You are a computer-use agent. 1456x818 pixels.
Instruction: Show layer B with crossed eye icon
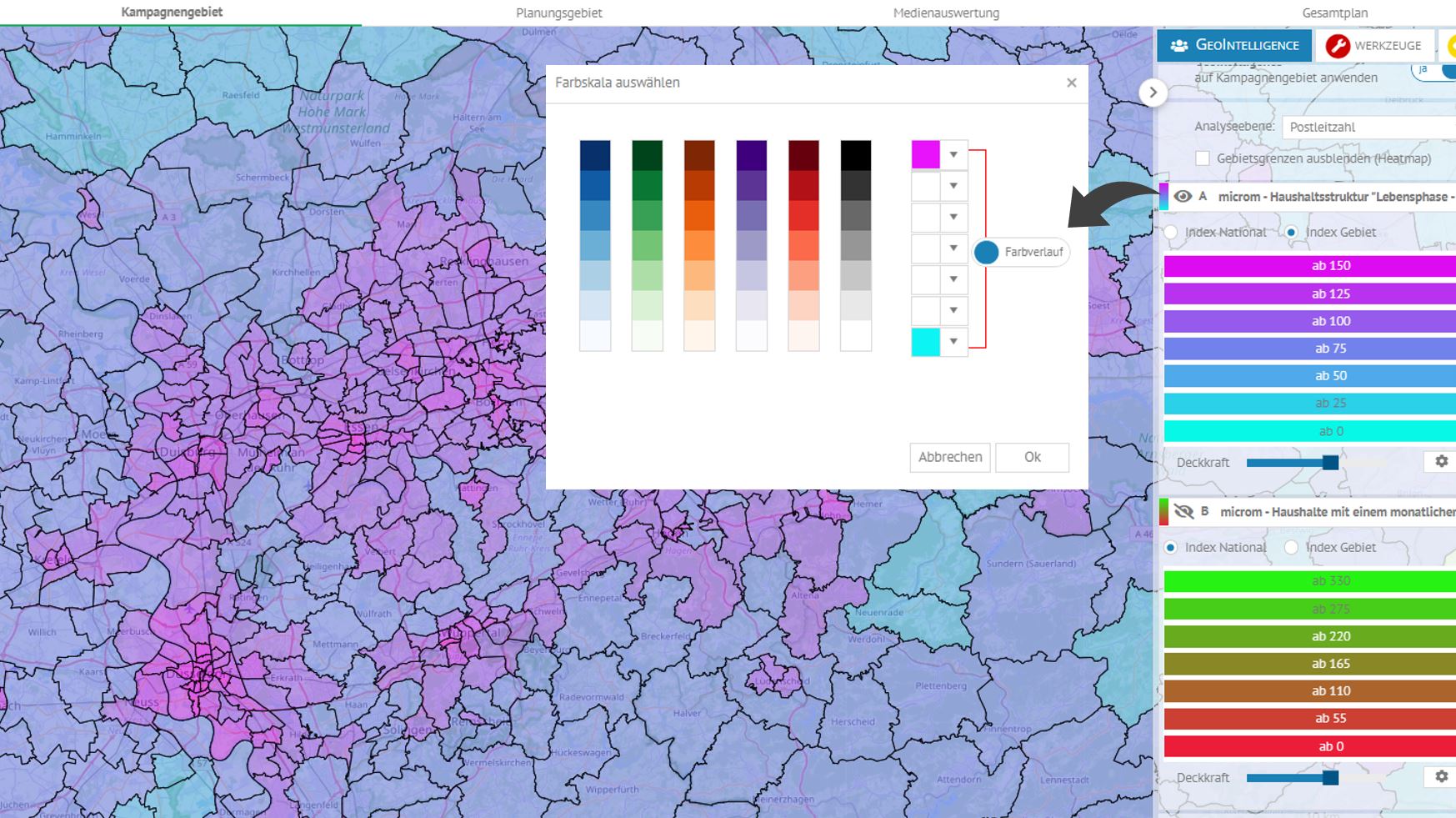(x=1183, y=512)
